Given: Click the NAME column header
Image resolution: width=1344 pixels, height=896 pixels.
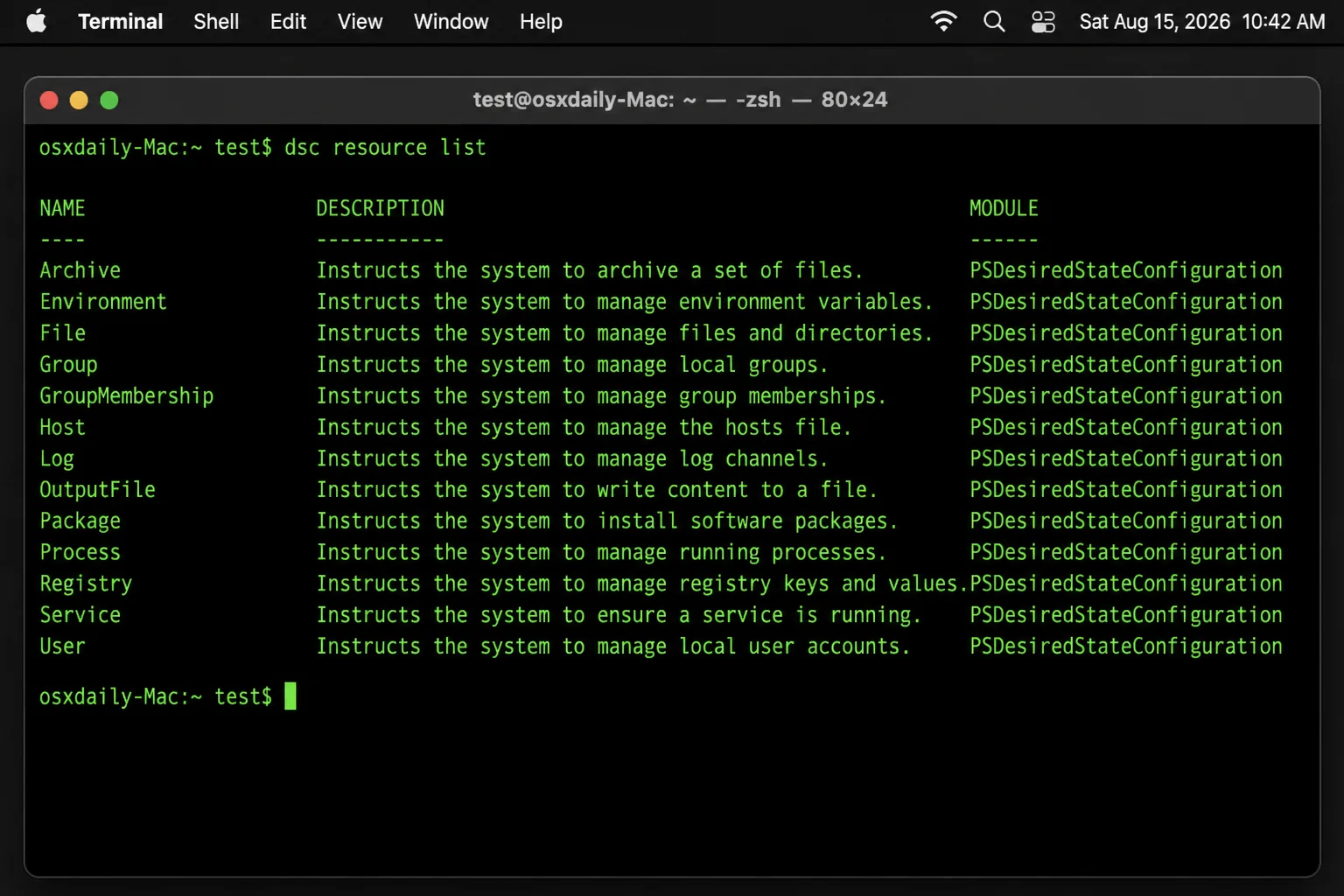Looking at the screenshot, I should (62, 208).
